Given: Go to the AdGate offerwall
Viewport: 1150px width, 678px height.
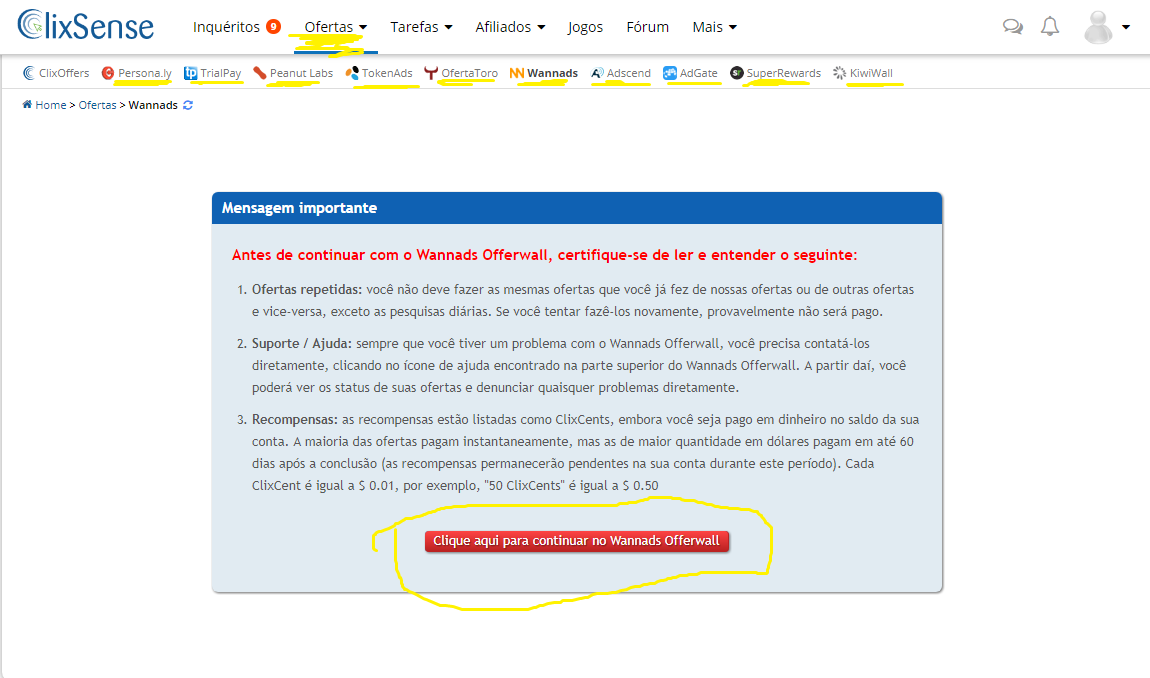Looking at the screenshot, I should [690, 73].
